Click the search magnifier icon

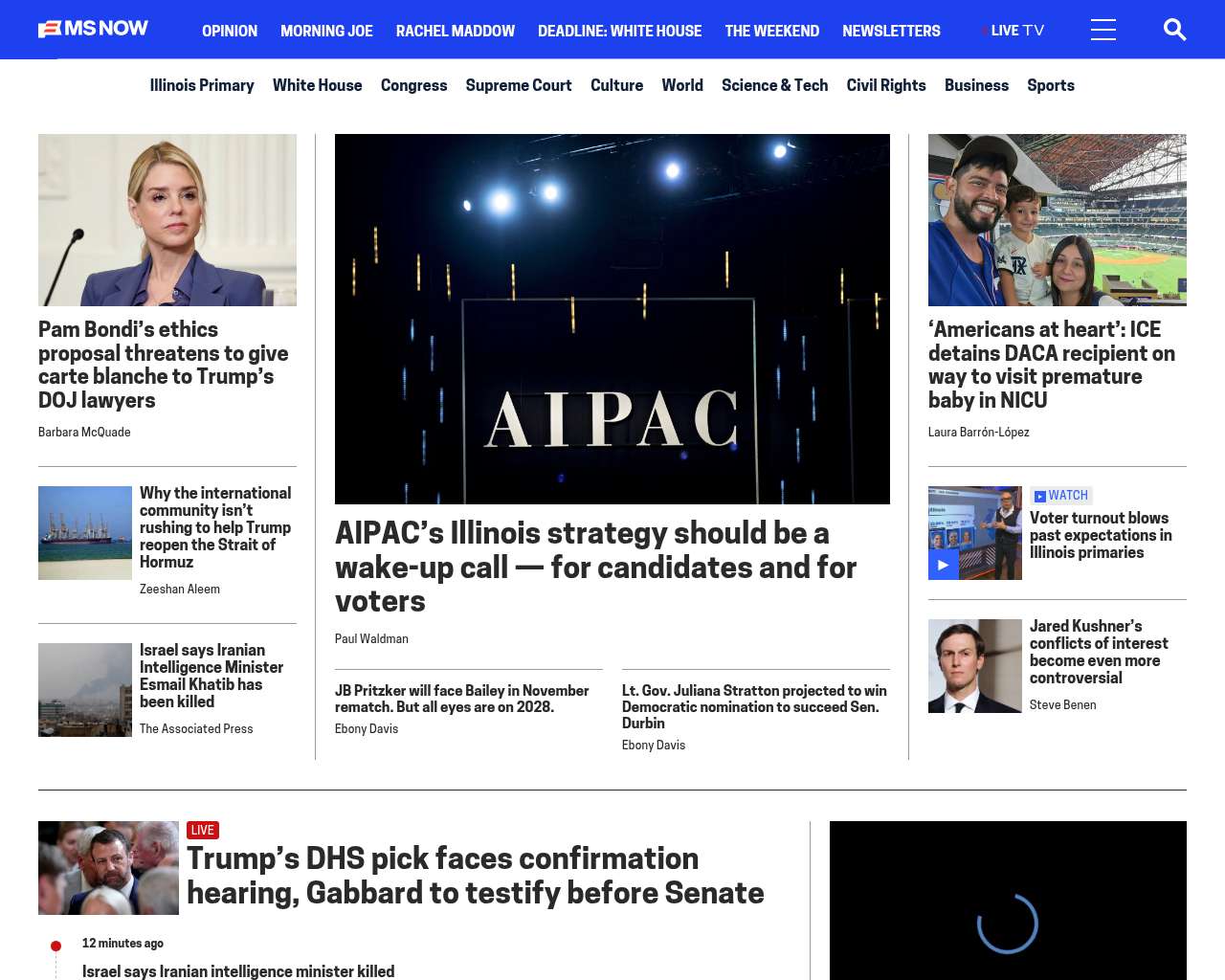pyautogui.click(x=1174, y=31)
